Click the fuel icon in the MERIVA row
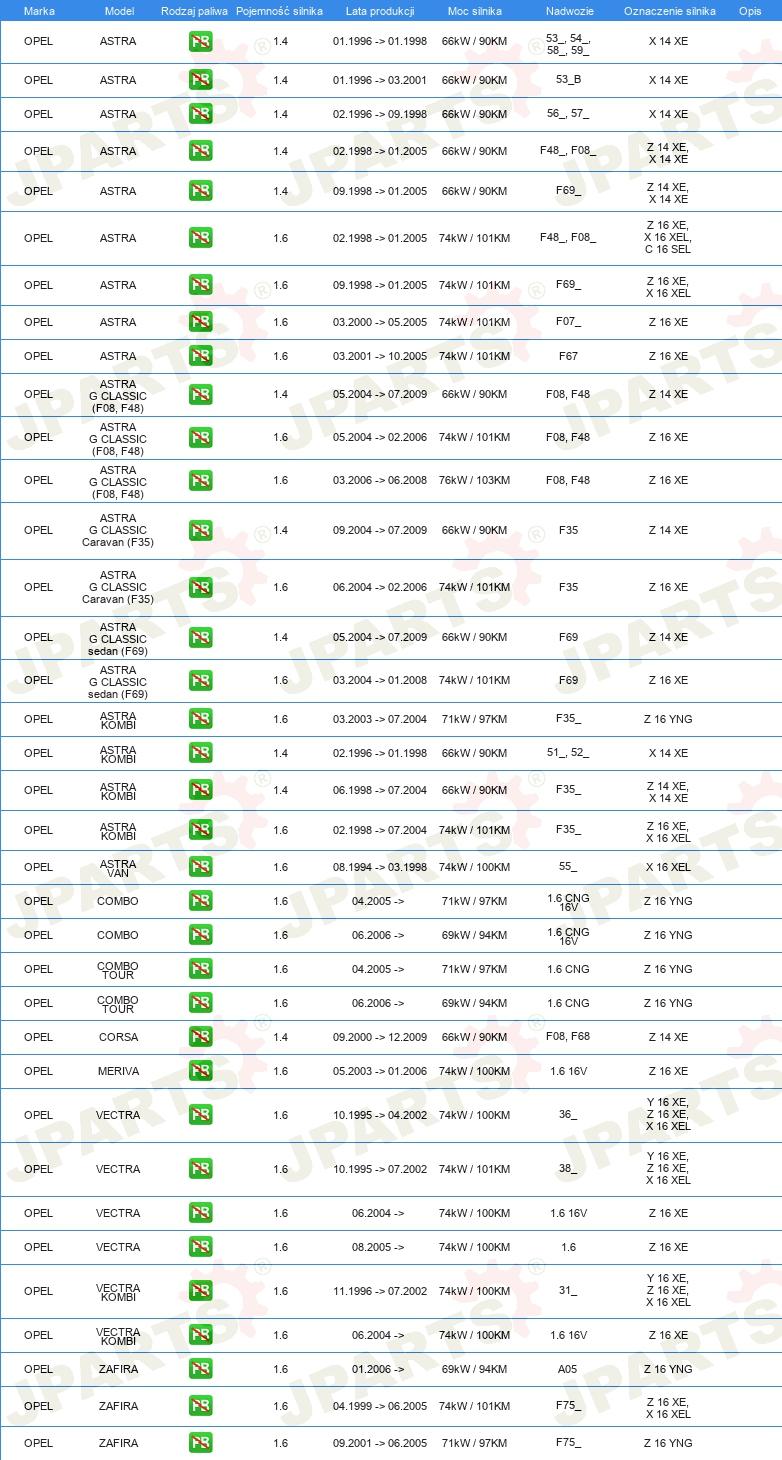The image size is (782, 1460). click(x=201, y=1071)
